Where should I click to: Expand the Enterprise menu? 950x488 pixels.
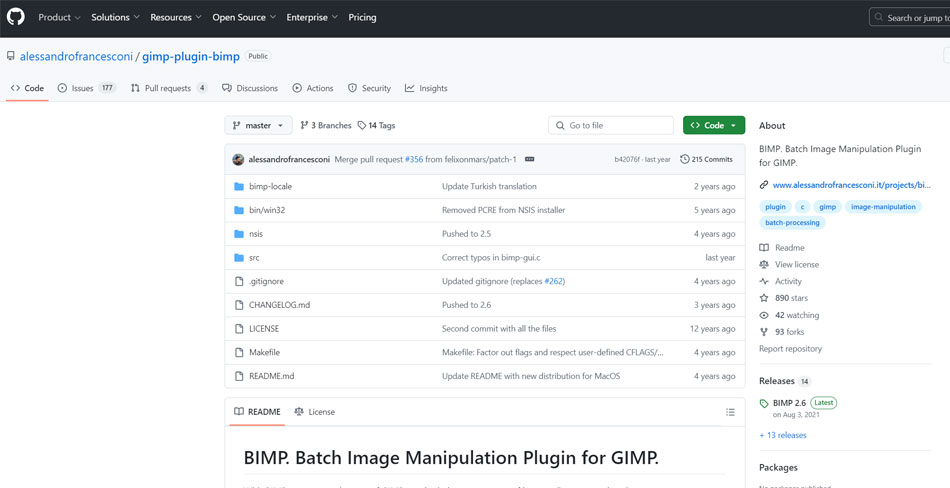pyautogui.click(x=311, y=18)
